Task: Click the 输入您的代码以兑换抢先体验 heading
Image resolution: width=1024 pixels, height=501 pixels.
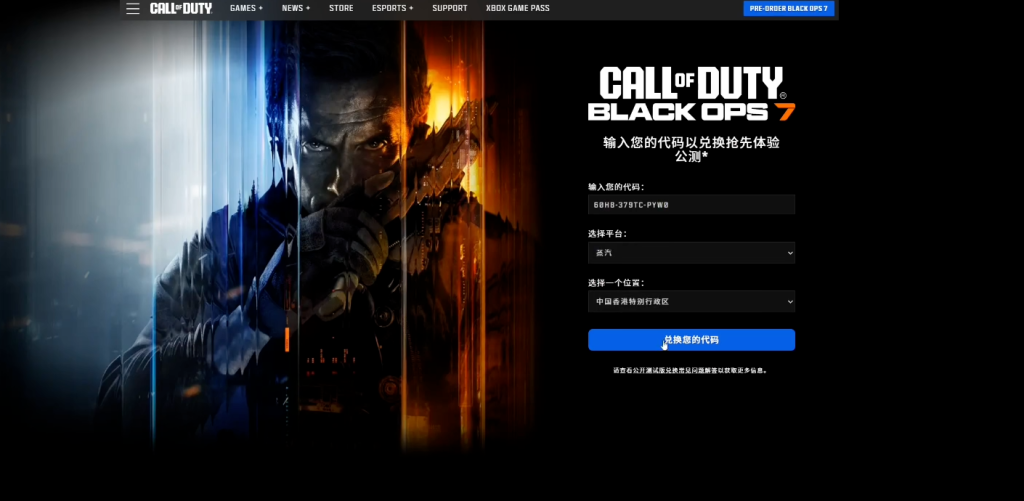Action: tap(691, 143)
